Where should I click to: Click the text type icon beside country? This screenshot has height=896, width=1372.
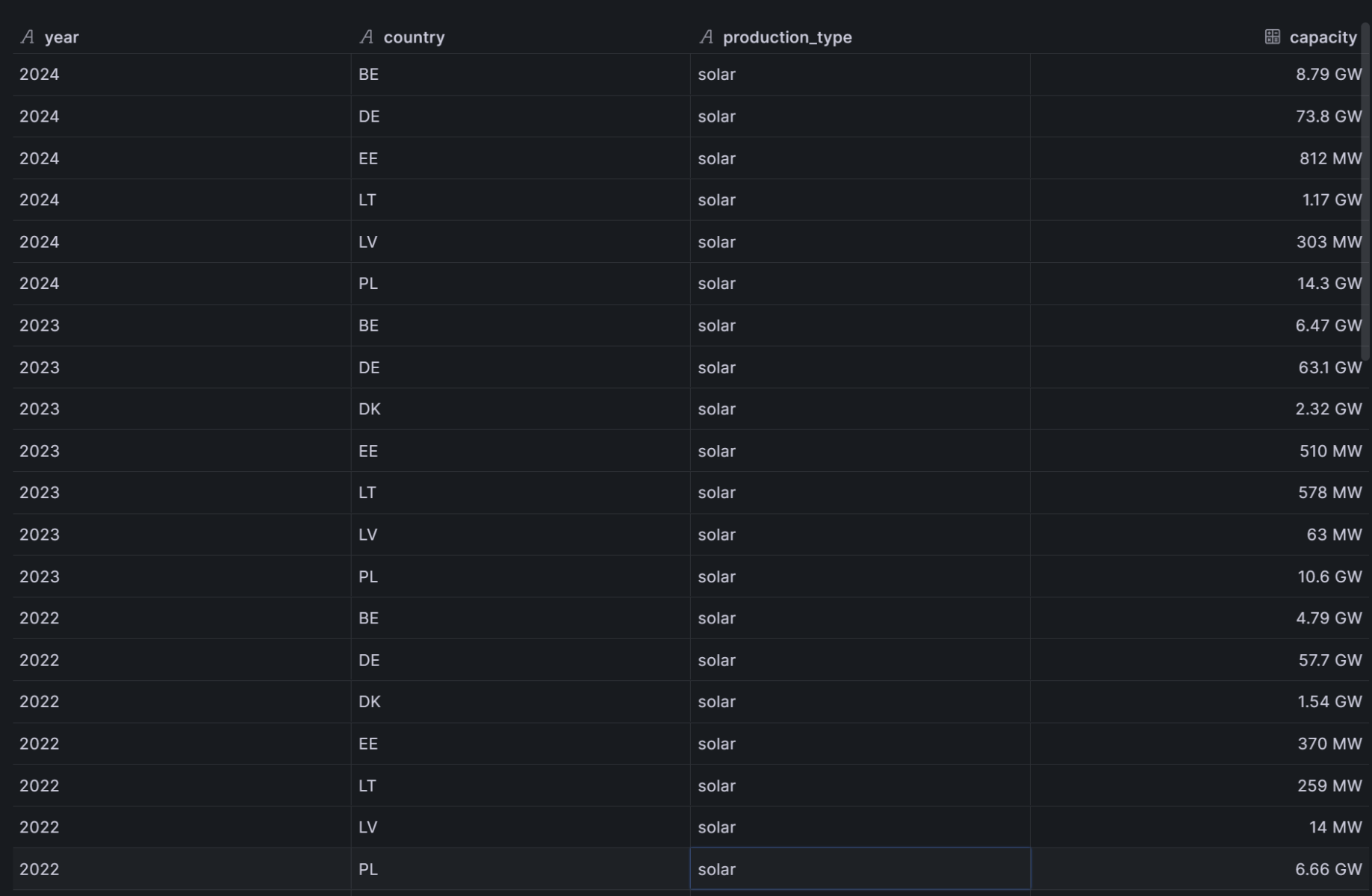(366, 37)
